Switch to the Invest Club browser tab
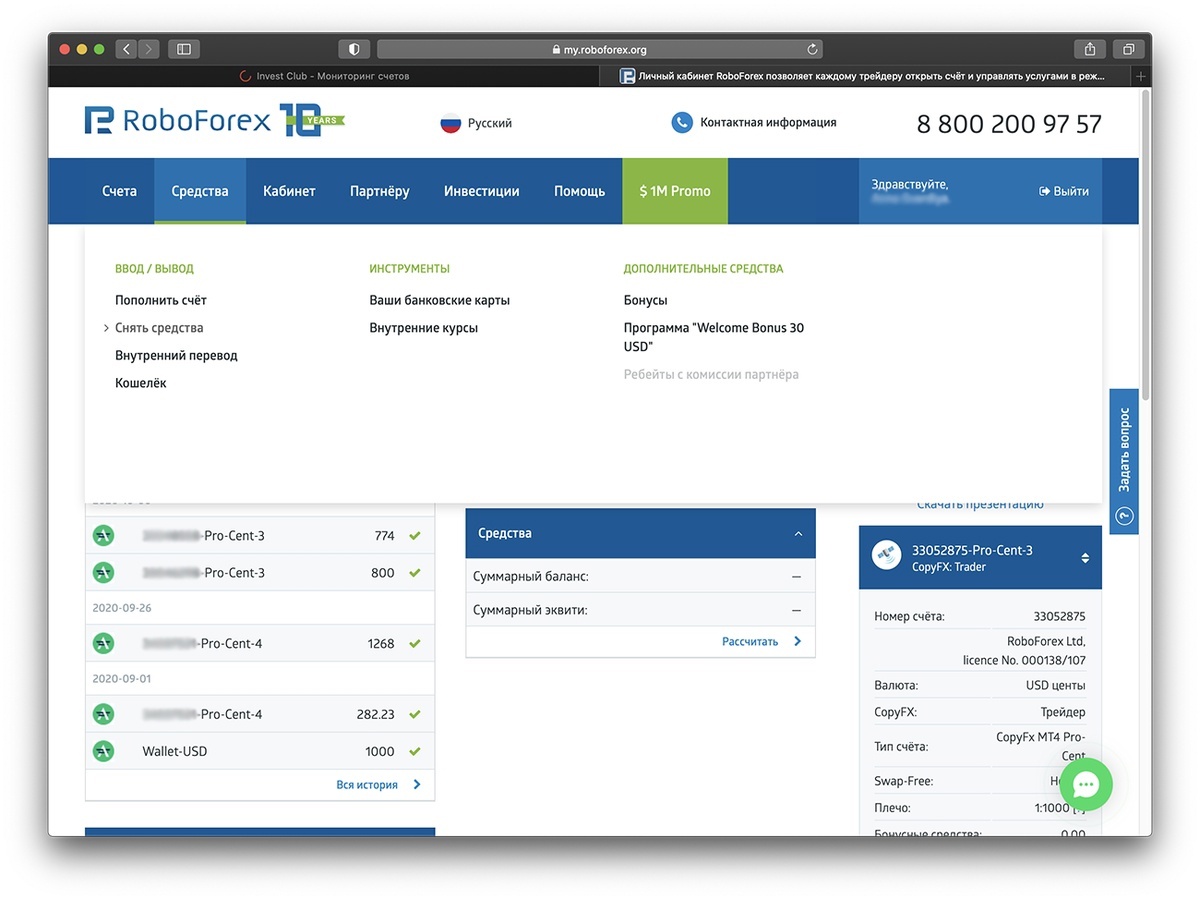 click(x=324, y=76)
